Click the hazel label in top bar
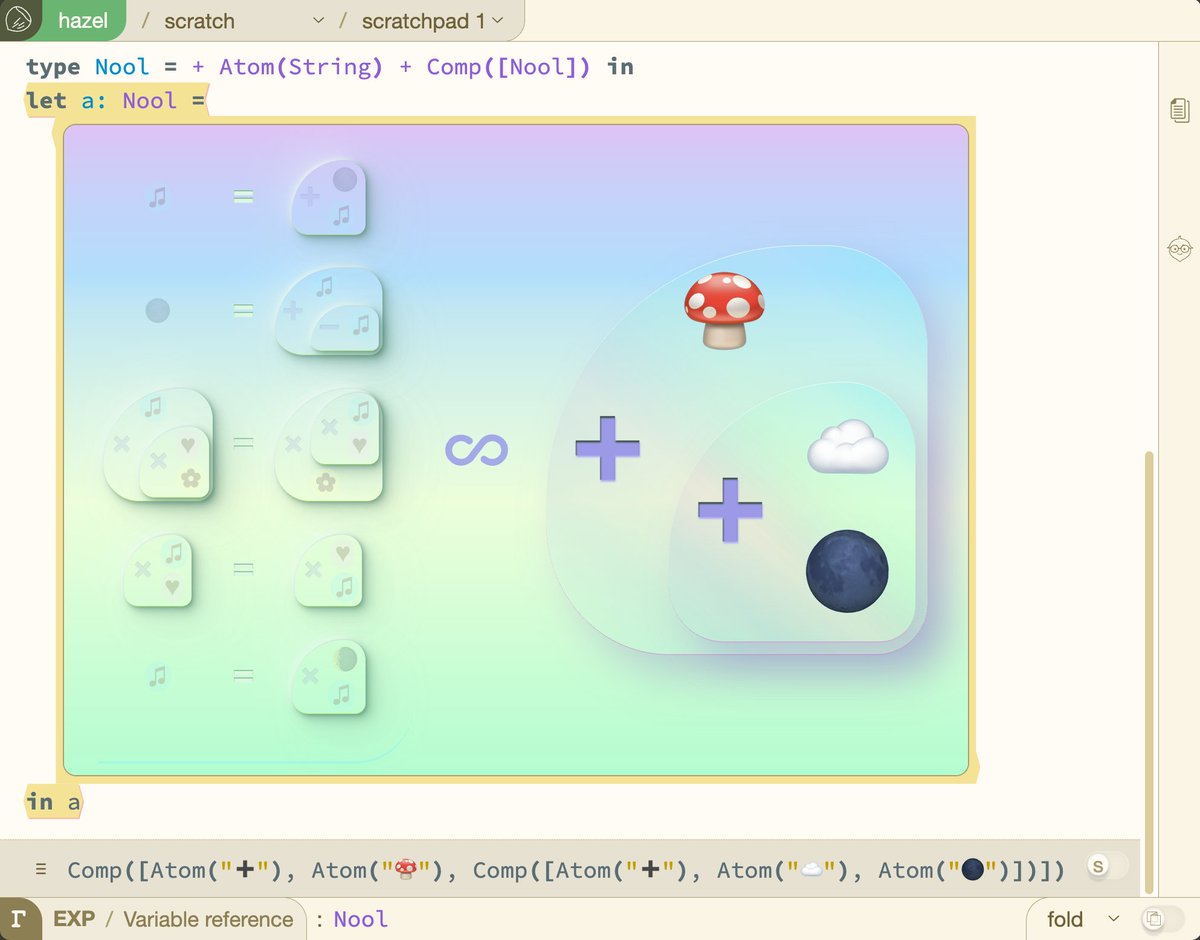 pos(83,21)
